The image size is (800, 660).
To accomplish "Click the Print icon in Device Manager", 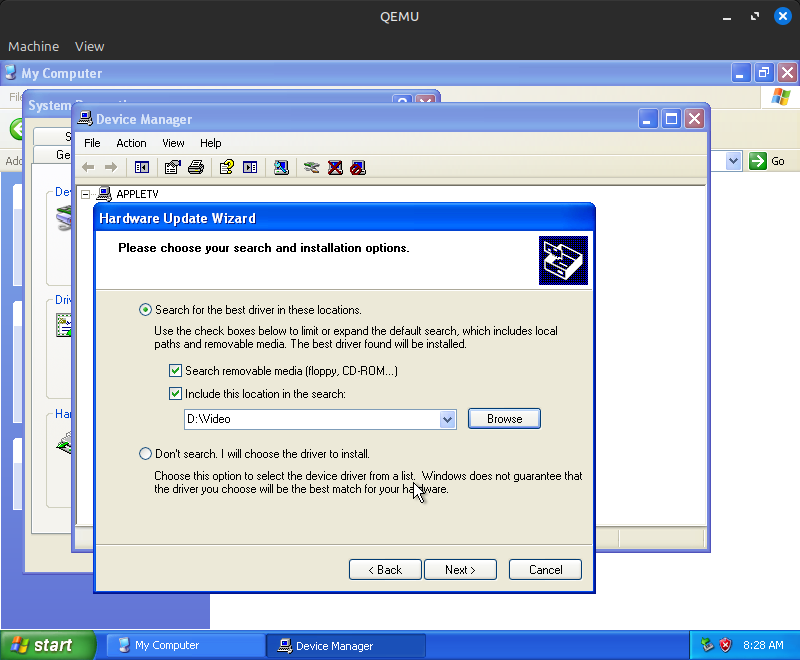I will 196,167.
